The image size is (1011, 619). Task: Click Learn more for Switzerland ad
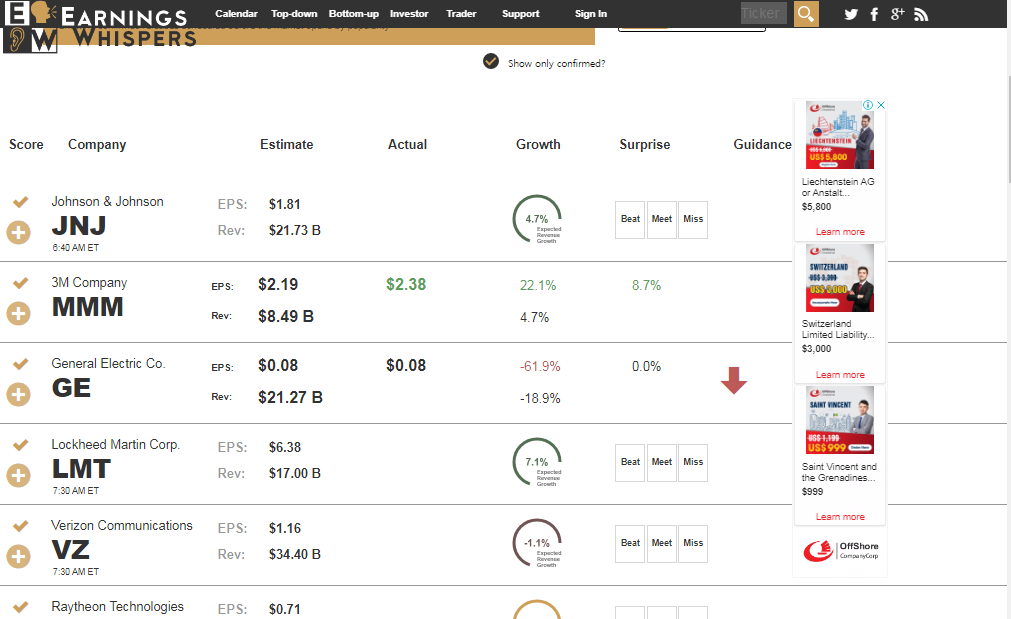840,375
